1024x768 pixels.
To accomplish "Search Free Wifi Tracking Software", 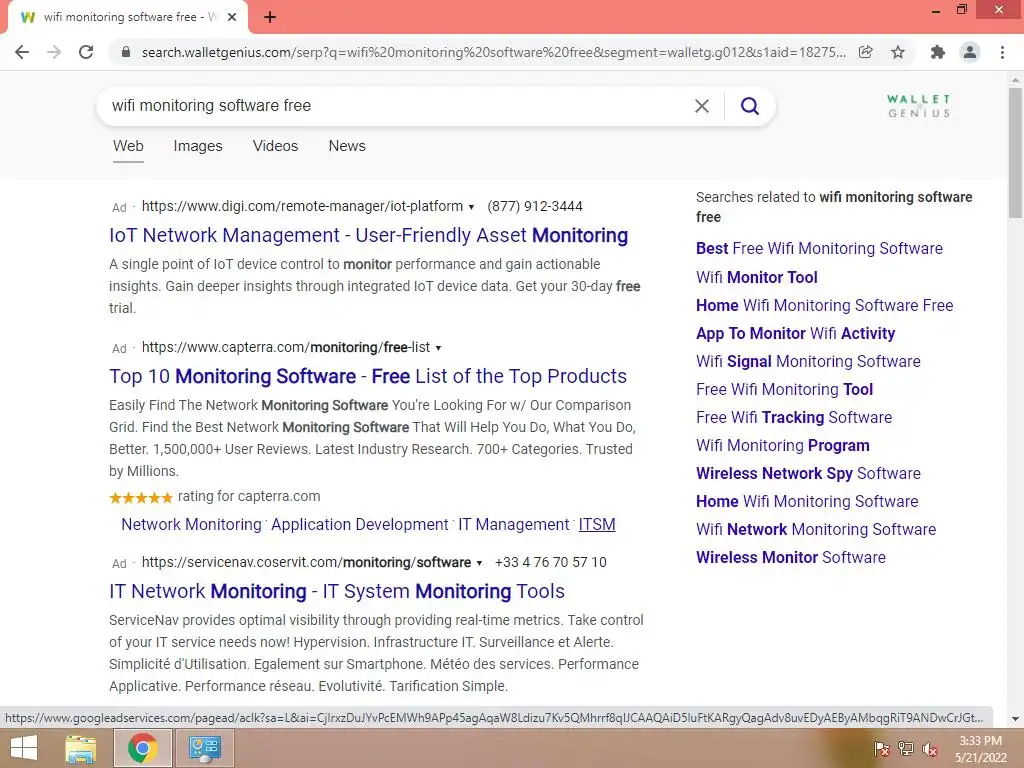I will (794, 418).
